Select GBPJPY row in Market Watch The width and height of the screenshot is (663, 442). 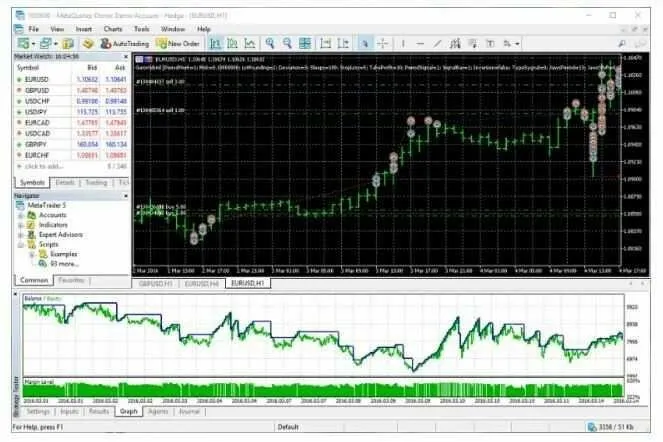71,144
